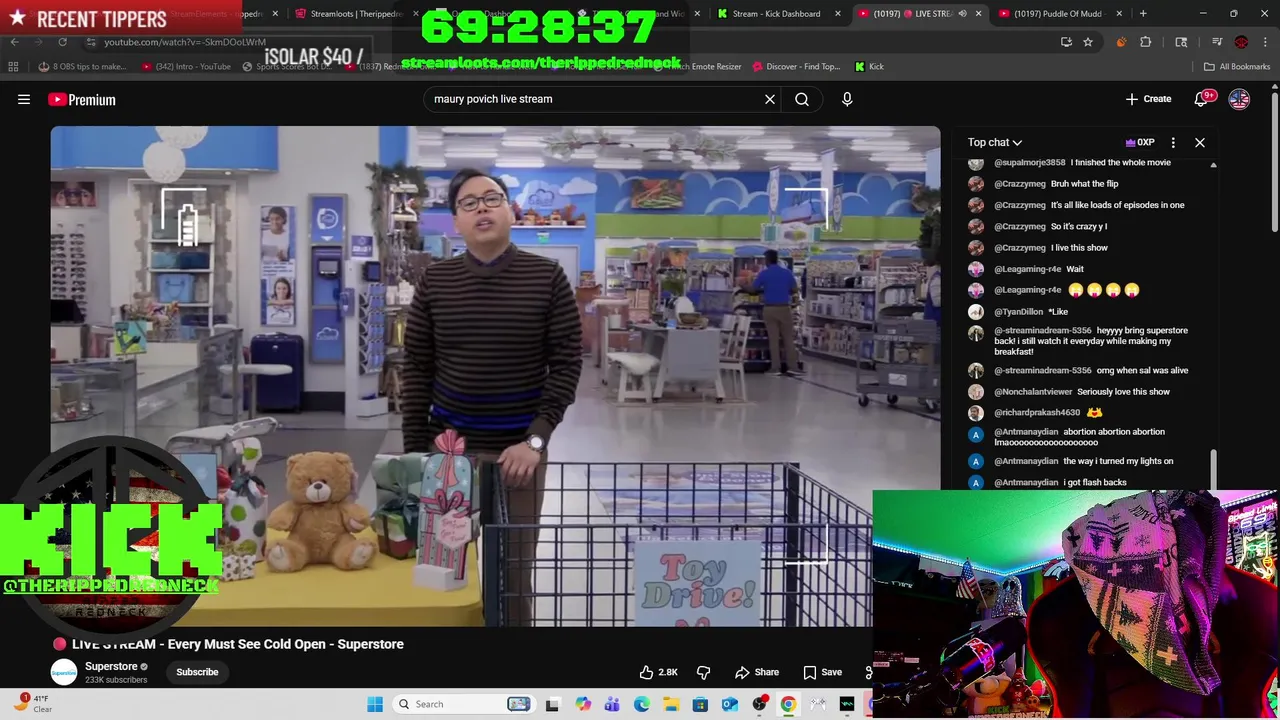1280x720 pixels.
Task: Open Microsoft Edge from taskbar
Action: [x=642, y=704]
